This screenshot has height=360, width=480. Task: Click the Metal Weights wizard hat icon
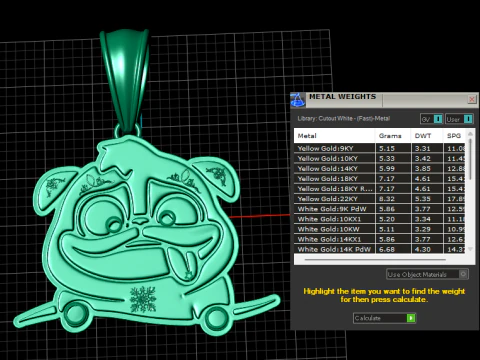click(x=298, y=100)
